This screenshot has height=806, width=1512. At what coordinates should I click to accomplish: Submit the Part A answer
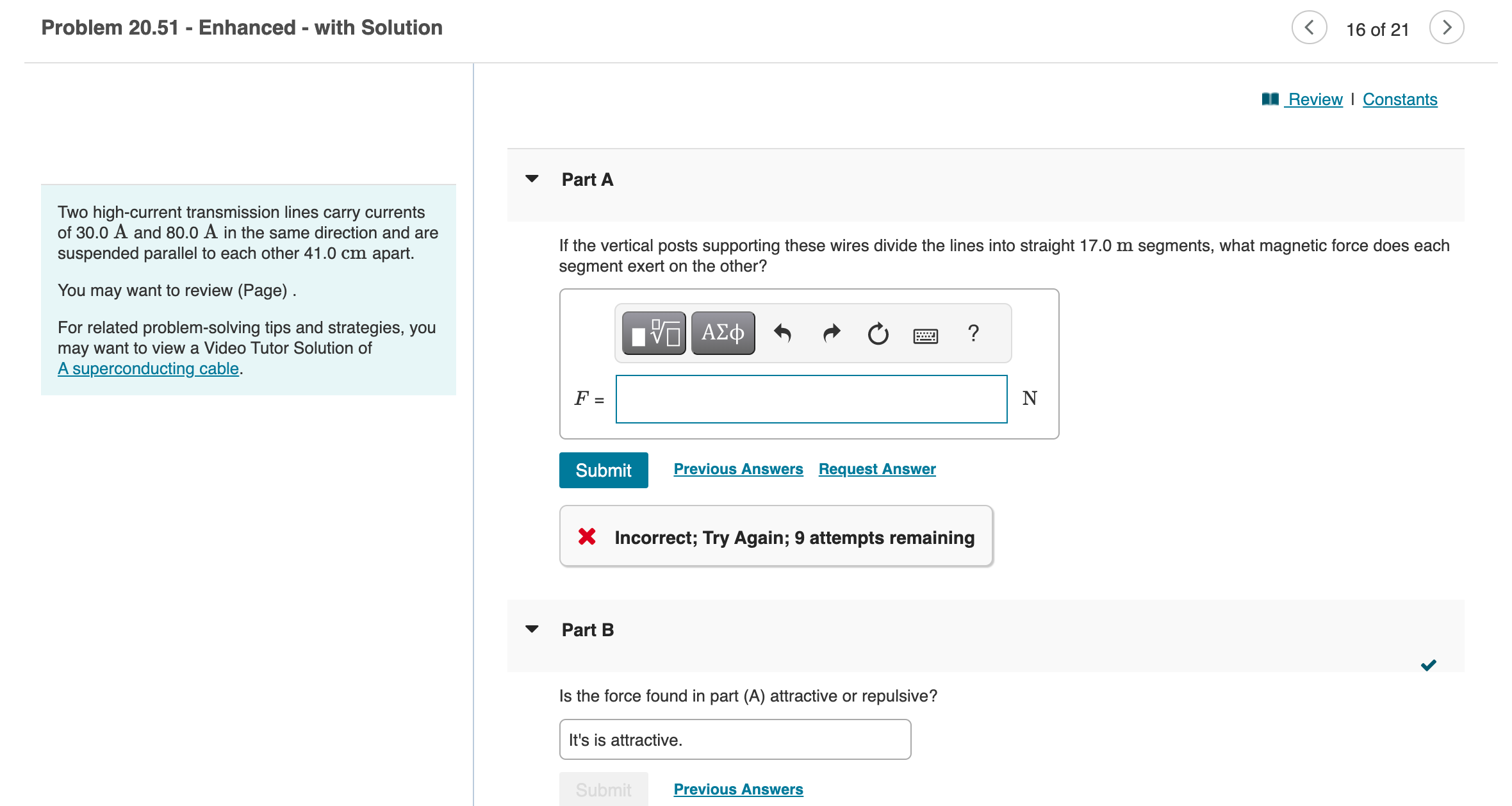[603, 470]
